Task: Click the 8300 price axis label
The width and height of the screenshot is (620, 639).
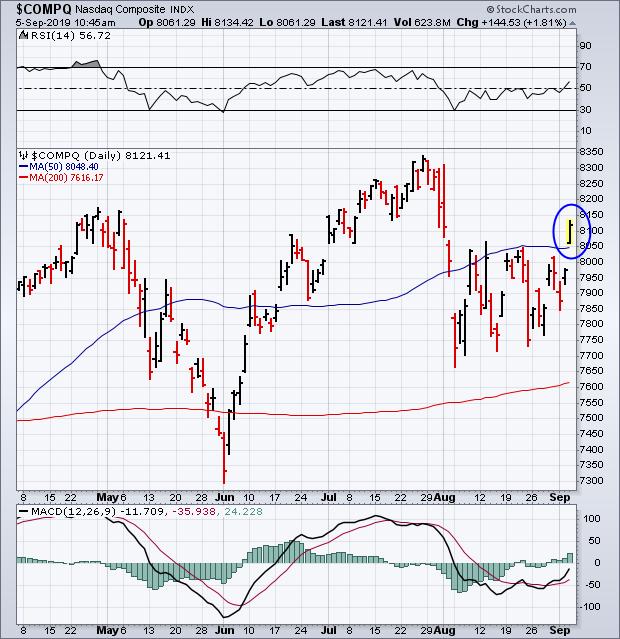Action: (x=591, y=167)
